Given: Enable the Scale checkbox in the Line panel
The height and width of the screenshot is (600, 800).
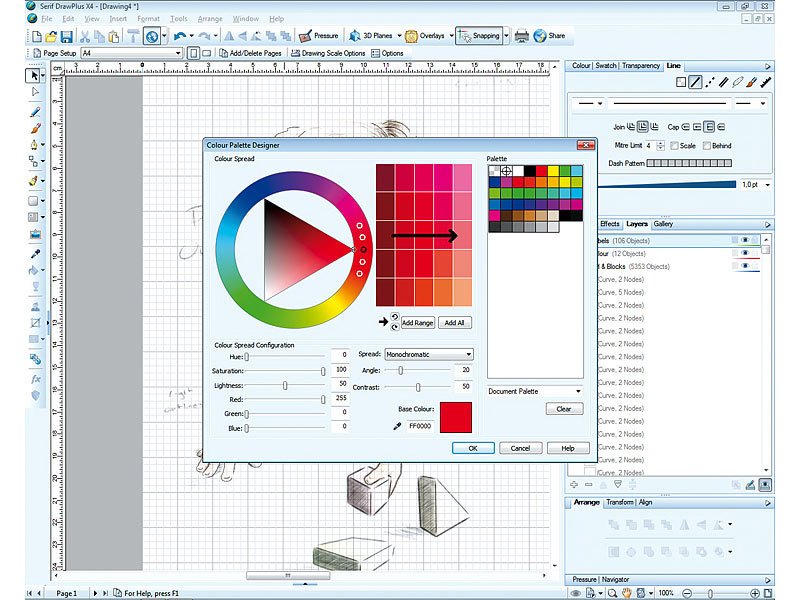Looking at the screenshot, I should tap(676, 146).
